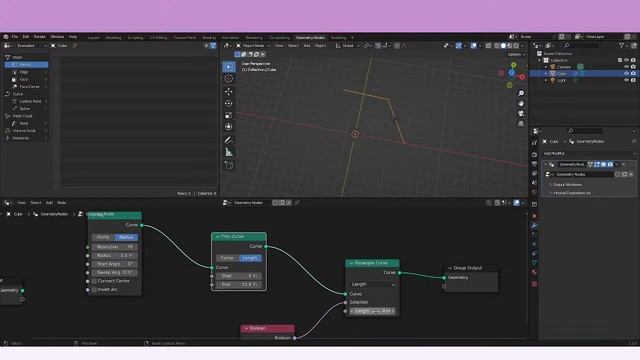Click the pan hand icon in viewport
Screen dimensions: 640x360
521,103
